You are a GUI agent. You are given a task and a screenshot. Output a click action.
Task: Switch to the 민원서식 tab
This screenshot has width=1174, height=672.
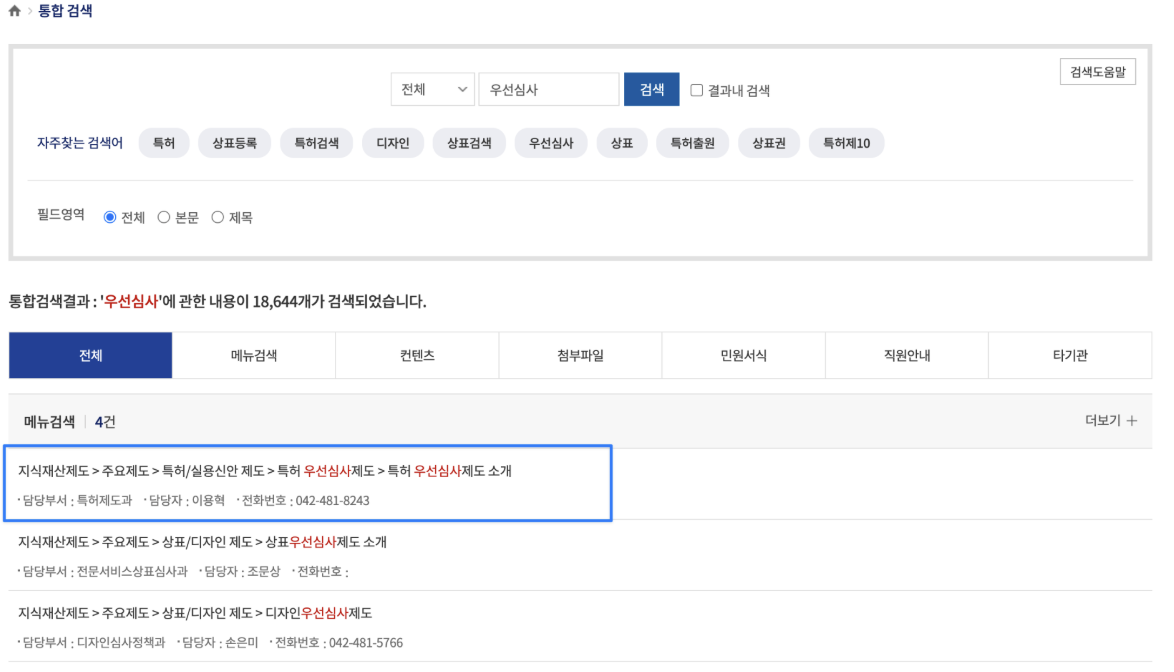[743, 355]
